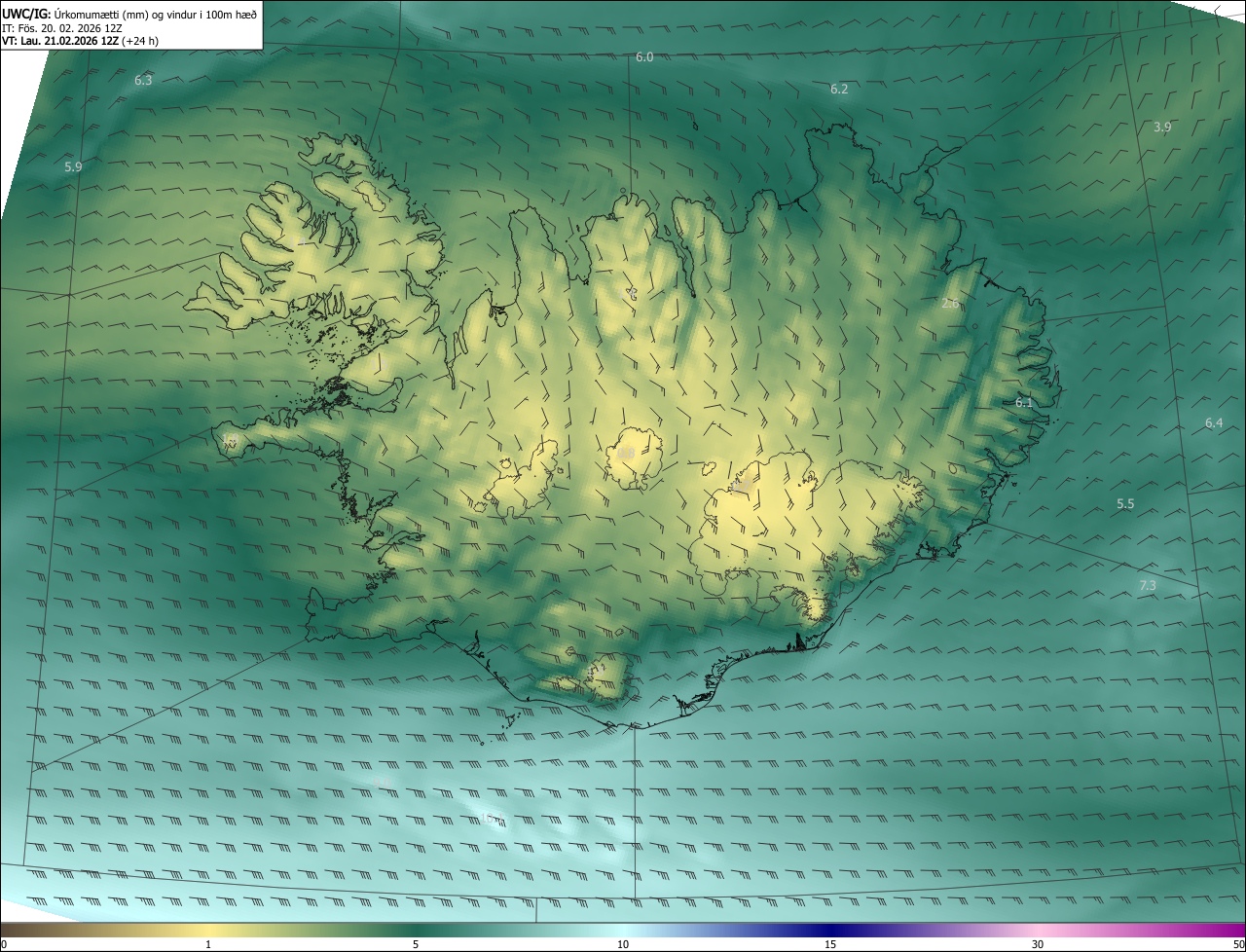Pick the dark navy color at scale value 15

(x=830, y=930)
